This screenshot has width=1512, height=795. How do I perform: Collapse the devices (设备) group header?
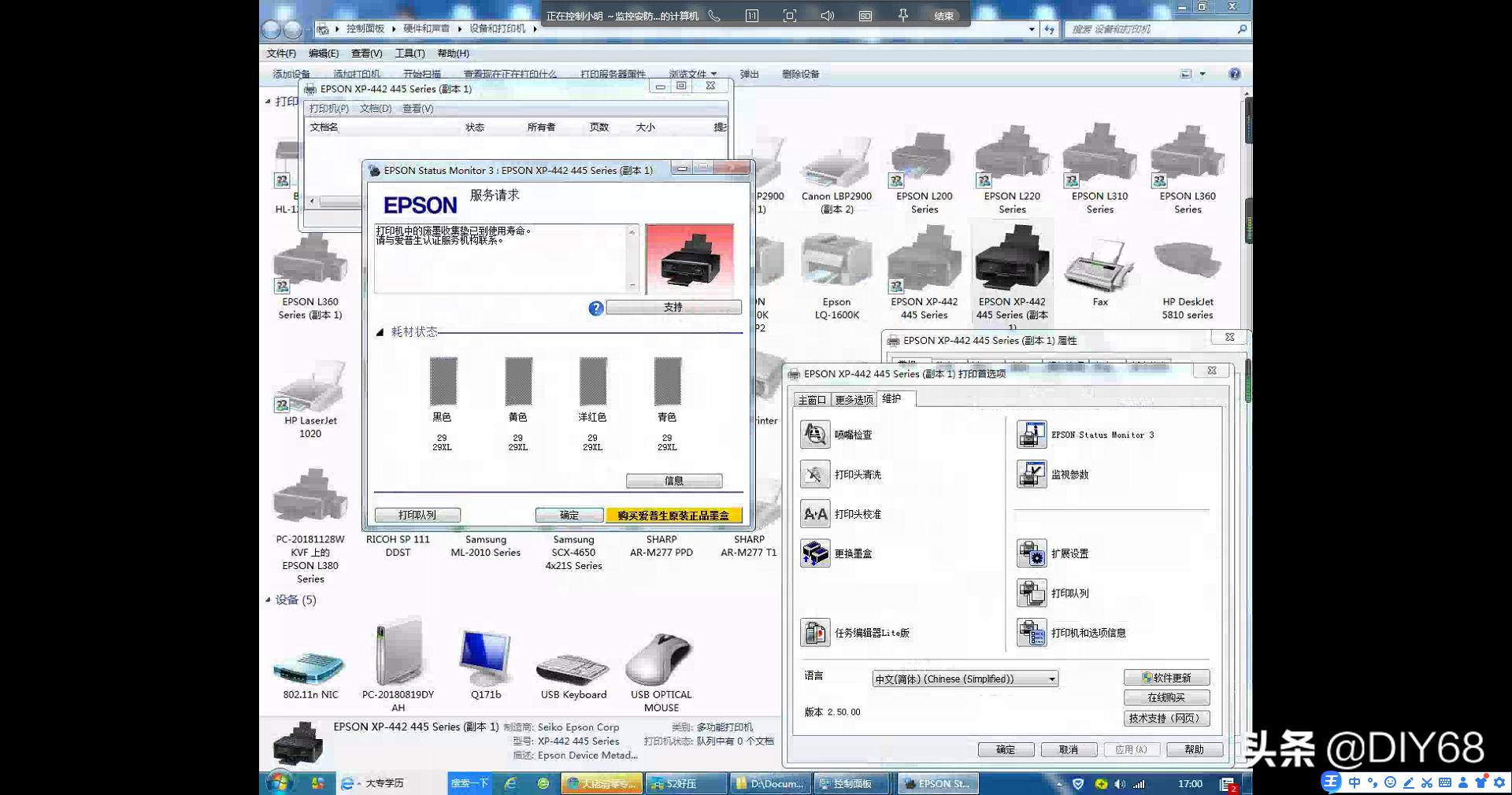(x=268, y=600)
